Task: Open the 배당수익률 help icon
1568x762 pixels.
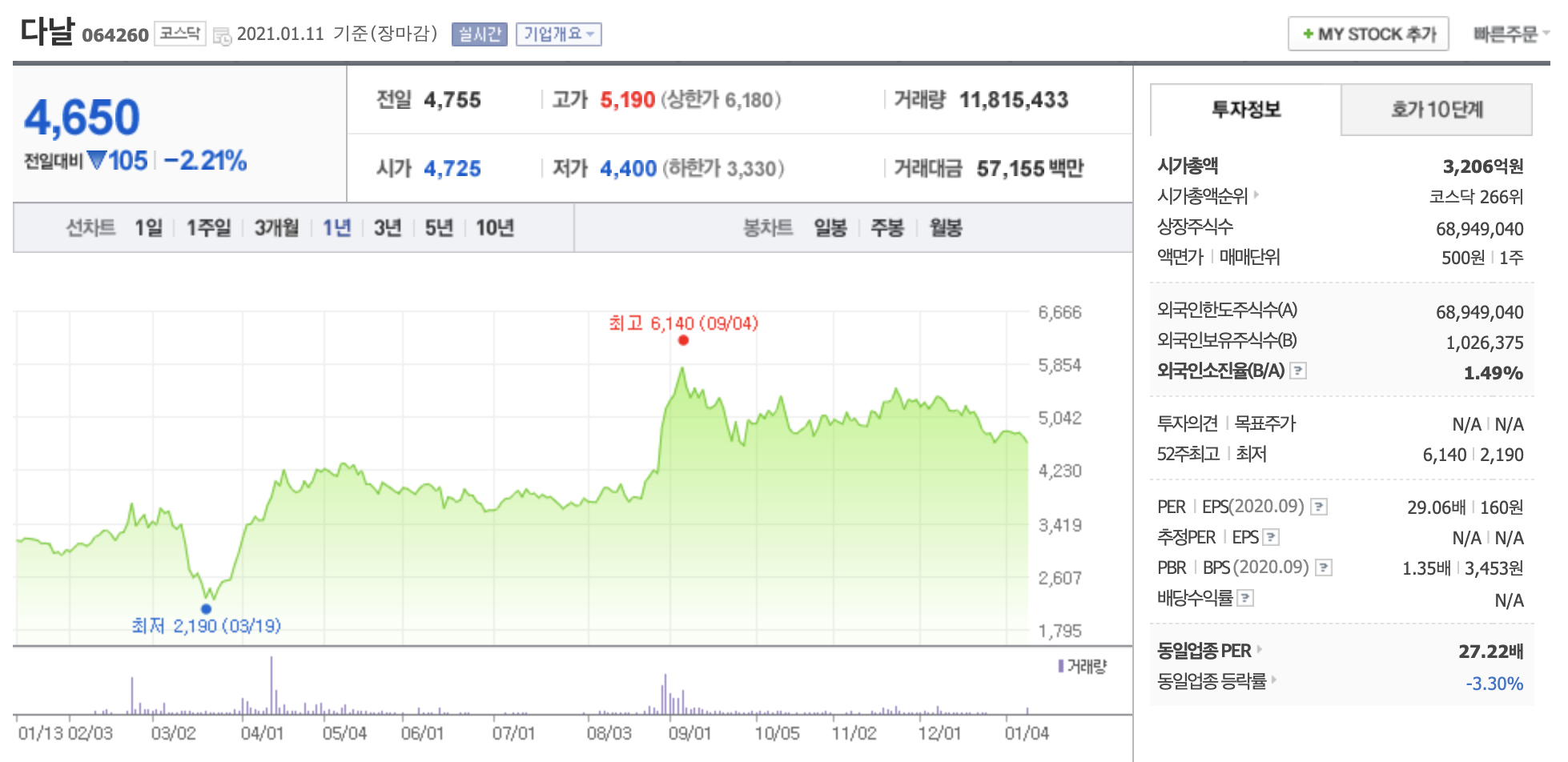Action: pyautogui.click(x=1246, y=598)
